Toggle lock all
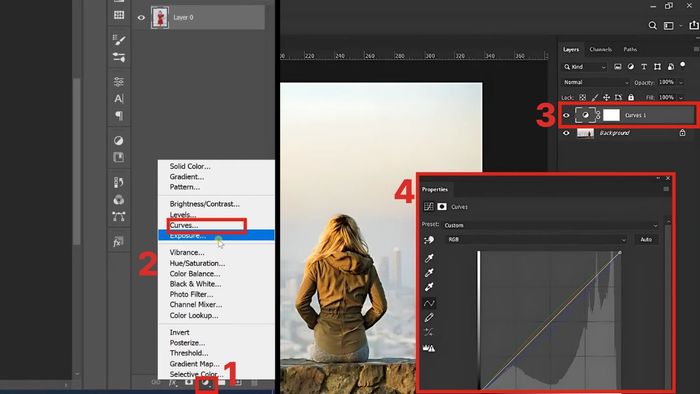This screenshot has width=700, height=394. coord(631,97)
